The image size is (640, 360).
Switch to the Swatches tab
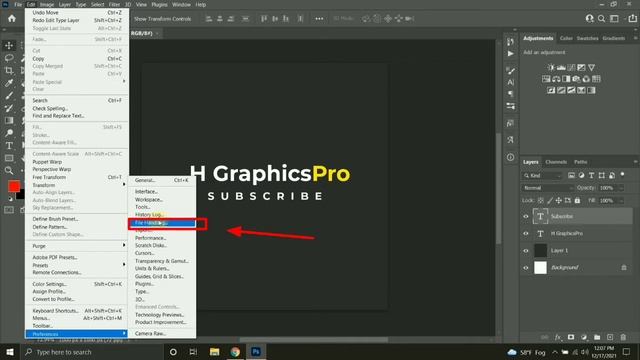pos(587,38)
